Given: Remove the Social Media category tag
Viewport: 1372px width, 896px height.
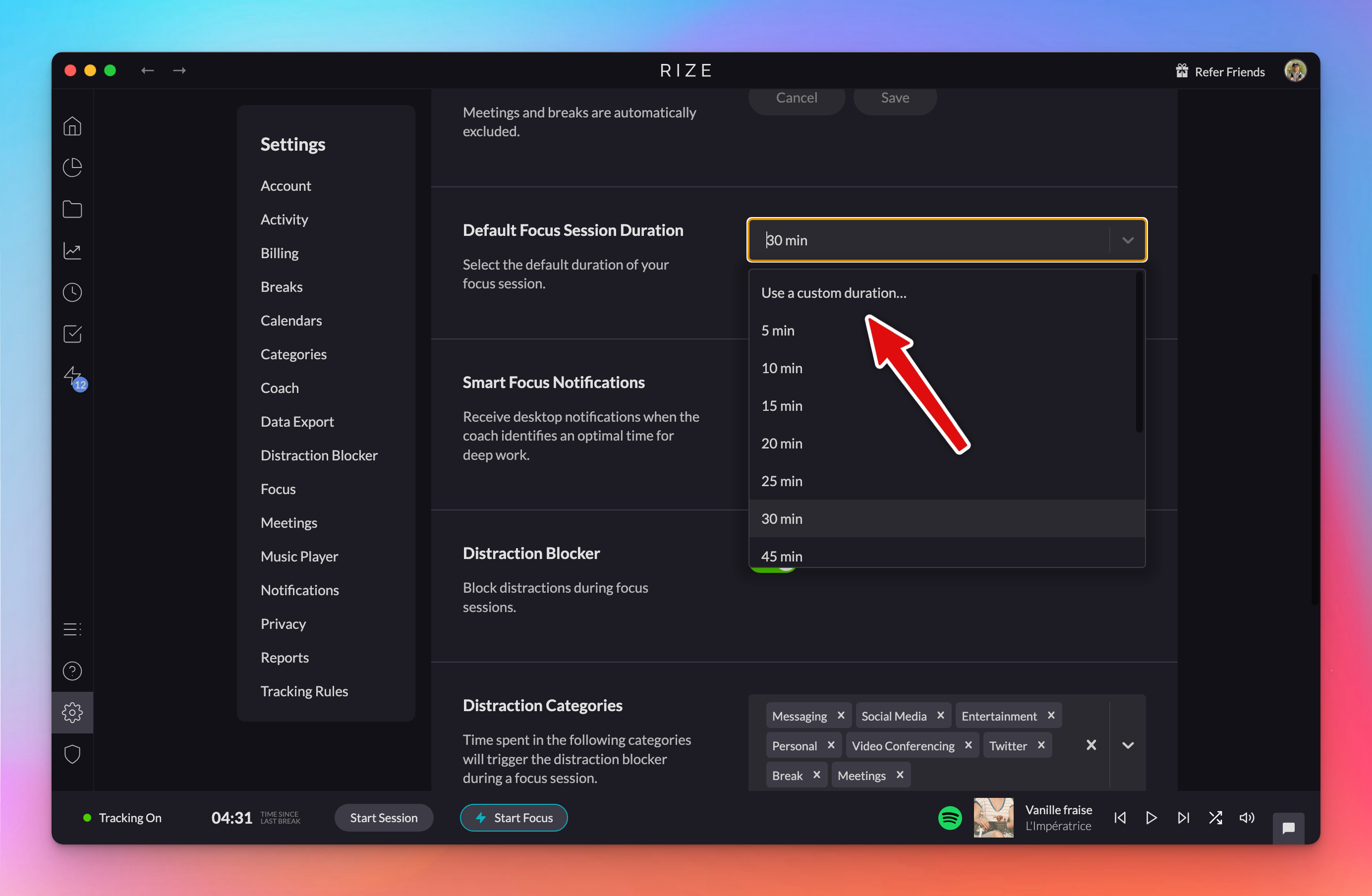Looking at the screenshot, I should click(x=941, y=715).
